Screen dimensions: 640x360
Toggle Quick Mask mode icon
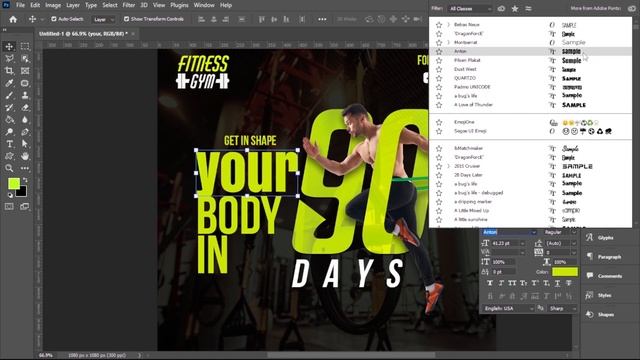[9, 207]
